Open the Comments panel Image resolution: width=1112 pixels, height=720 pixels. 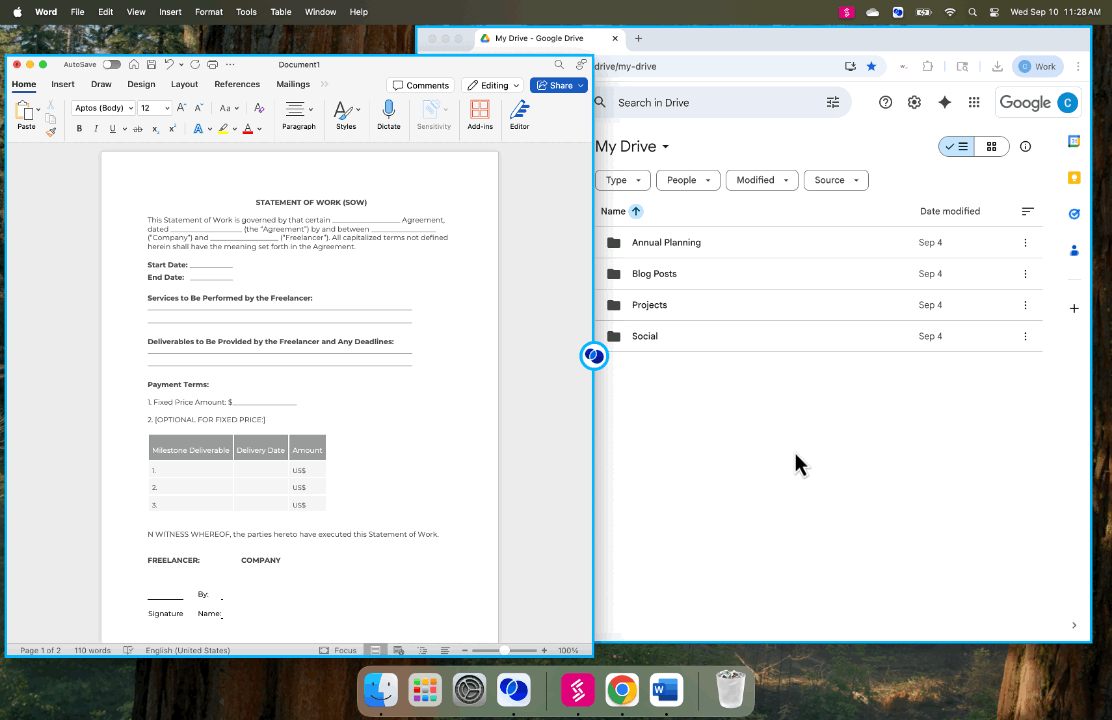(420, 85)
